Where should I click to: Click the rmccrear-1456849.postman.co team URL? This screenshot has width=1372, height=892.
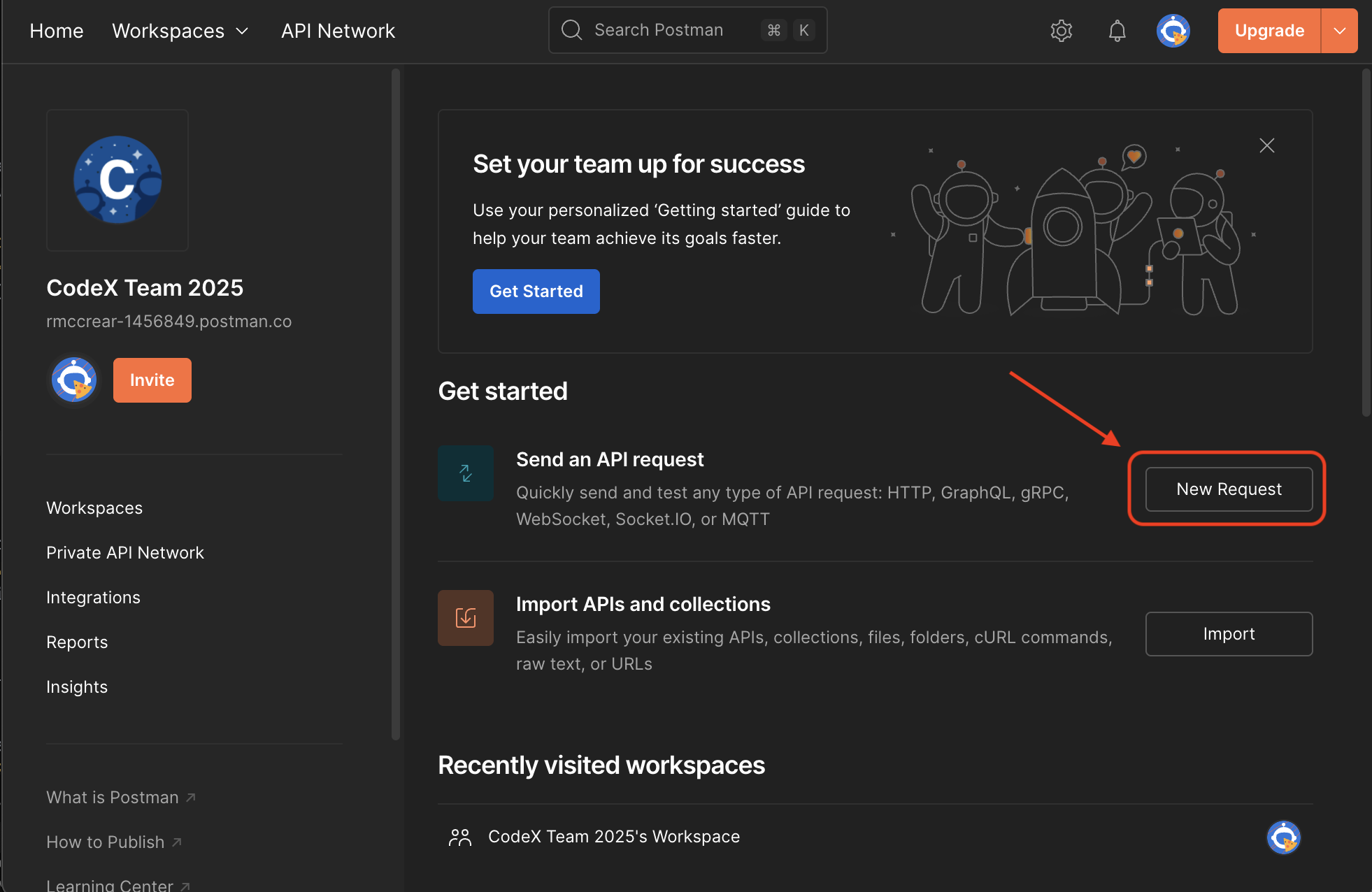coord(169,322)
